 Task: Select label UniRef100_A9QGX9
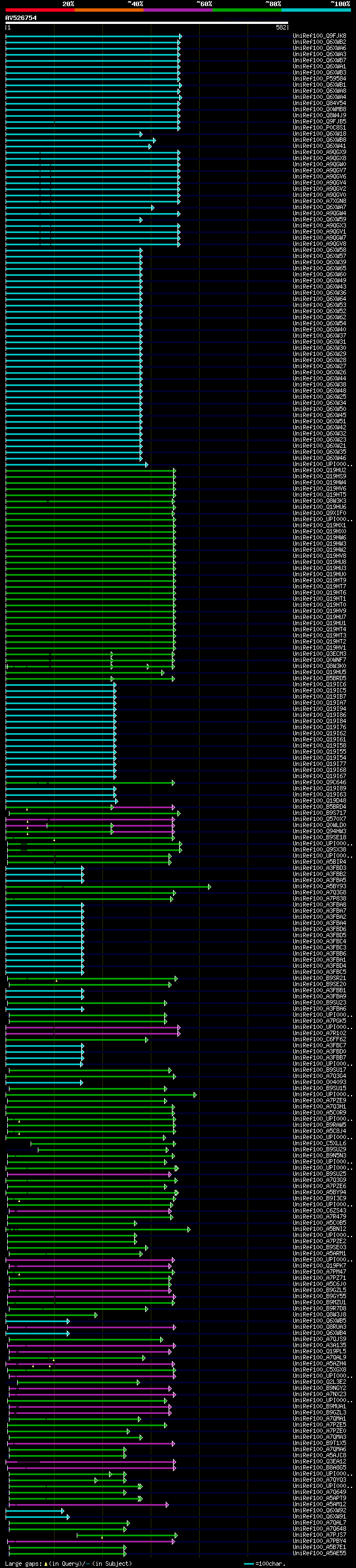[319, 152]
